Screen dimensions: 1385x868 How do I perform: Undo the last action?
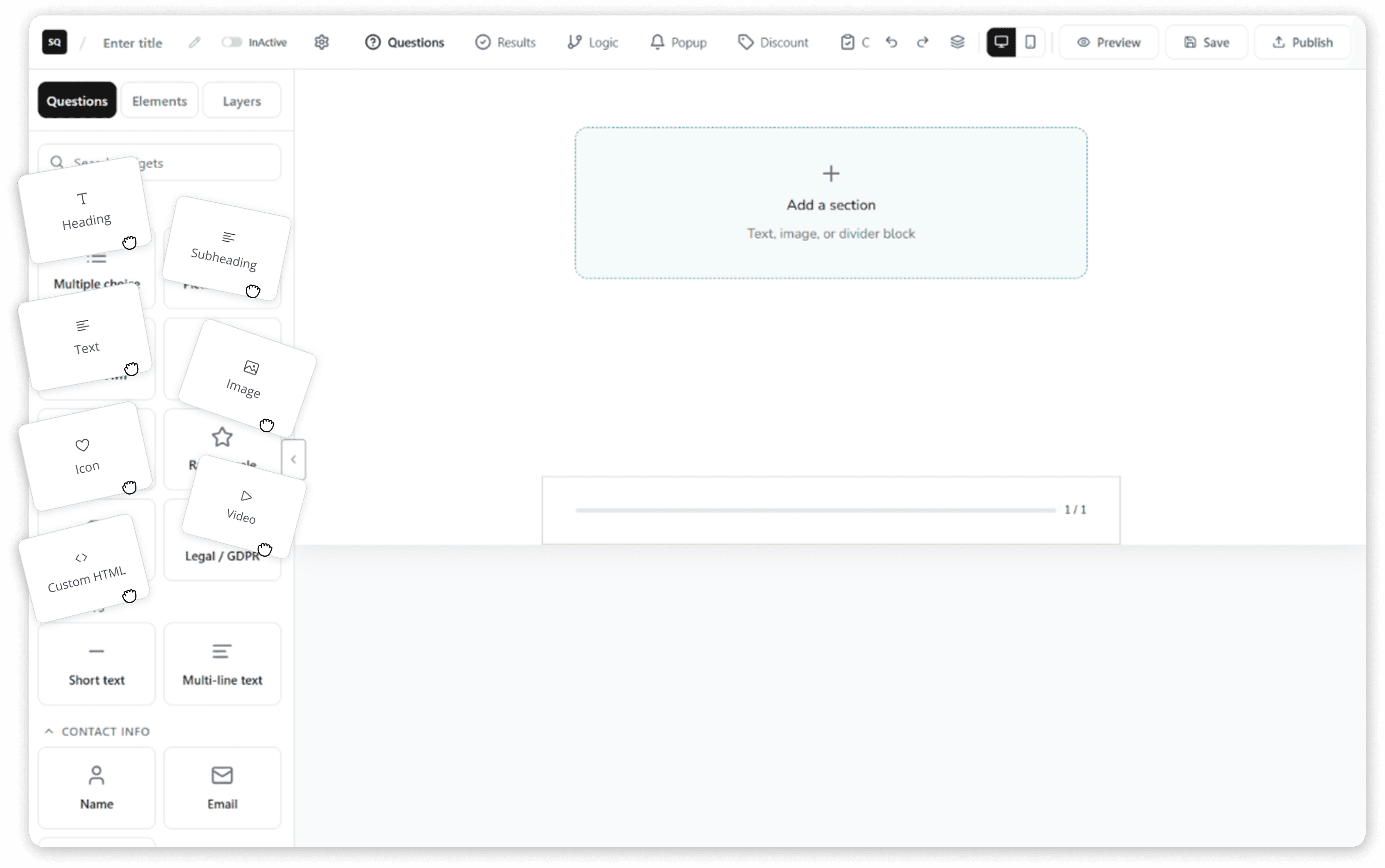(891, 42)
